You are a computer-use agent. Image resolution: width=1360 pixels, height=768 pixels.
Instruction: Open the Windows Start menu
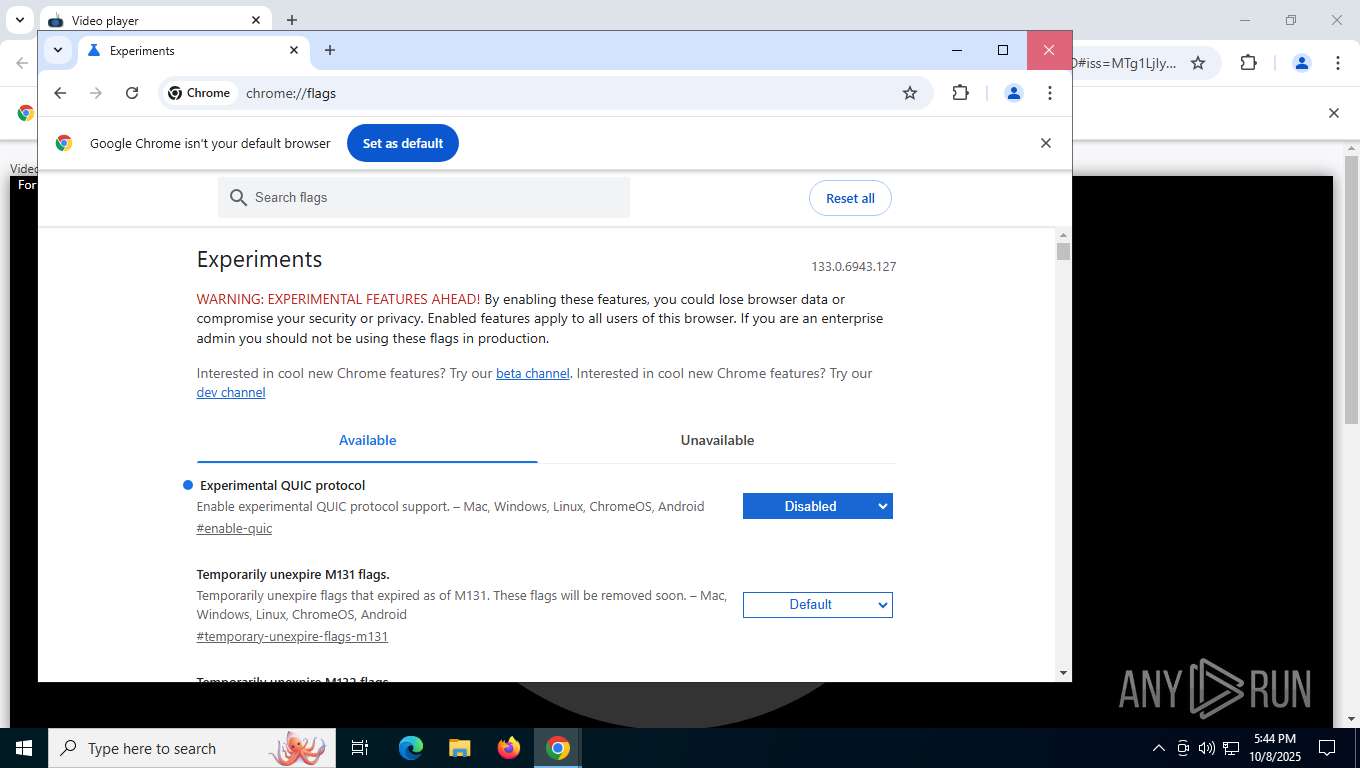[24, 748]
